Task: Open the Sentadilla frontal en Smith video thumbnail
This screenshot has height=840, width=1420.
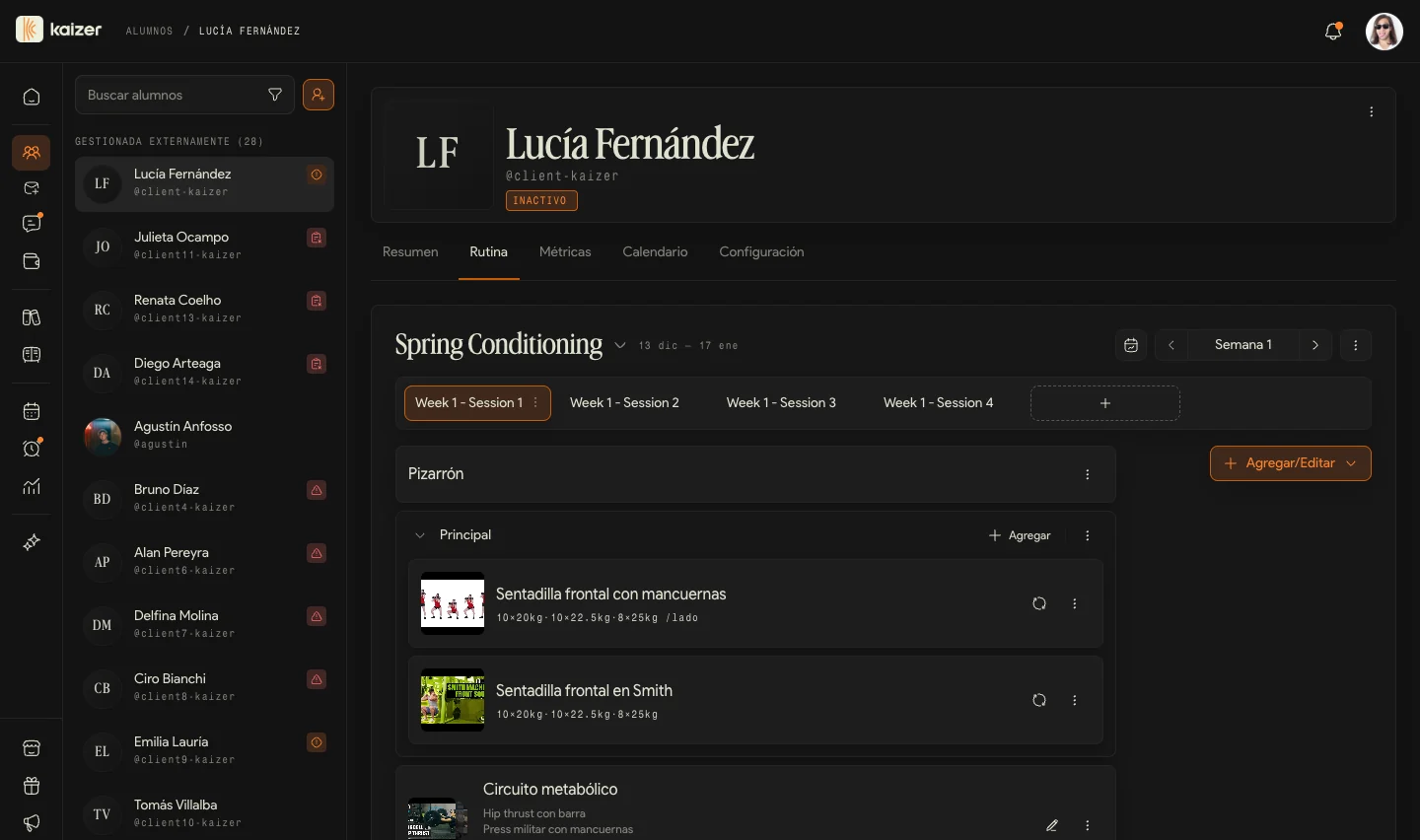Action: 453,700
